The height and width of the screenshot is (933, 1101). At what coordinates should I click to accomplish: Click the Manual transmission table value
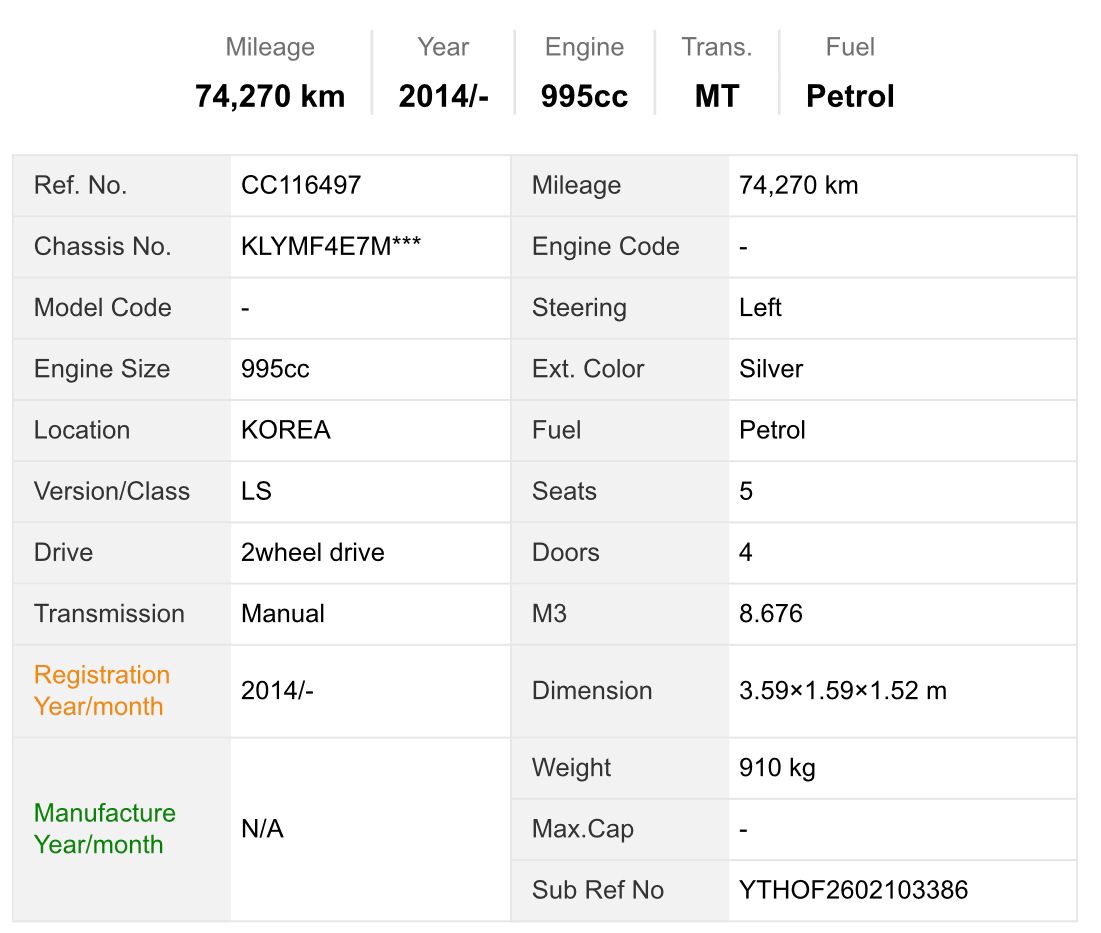282,614
